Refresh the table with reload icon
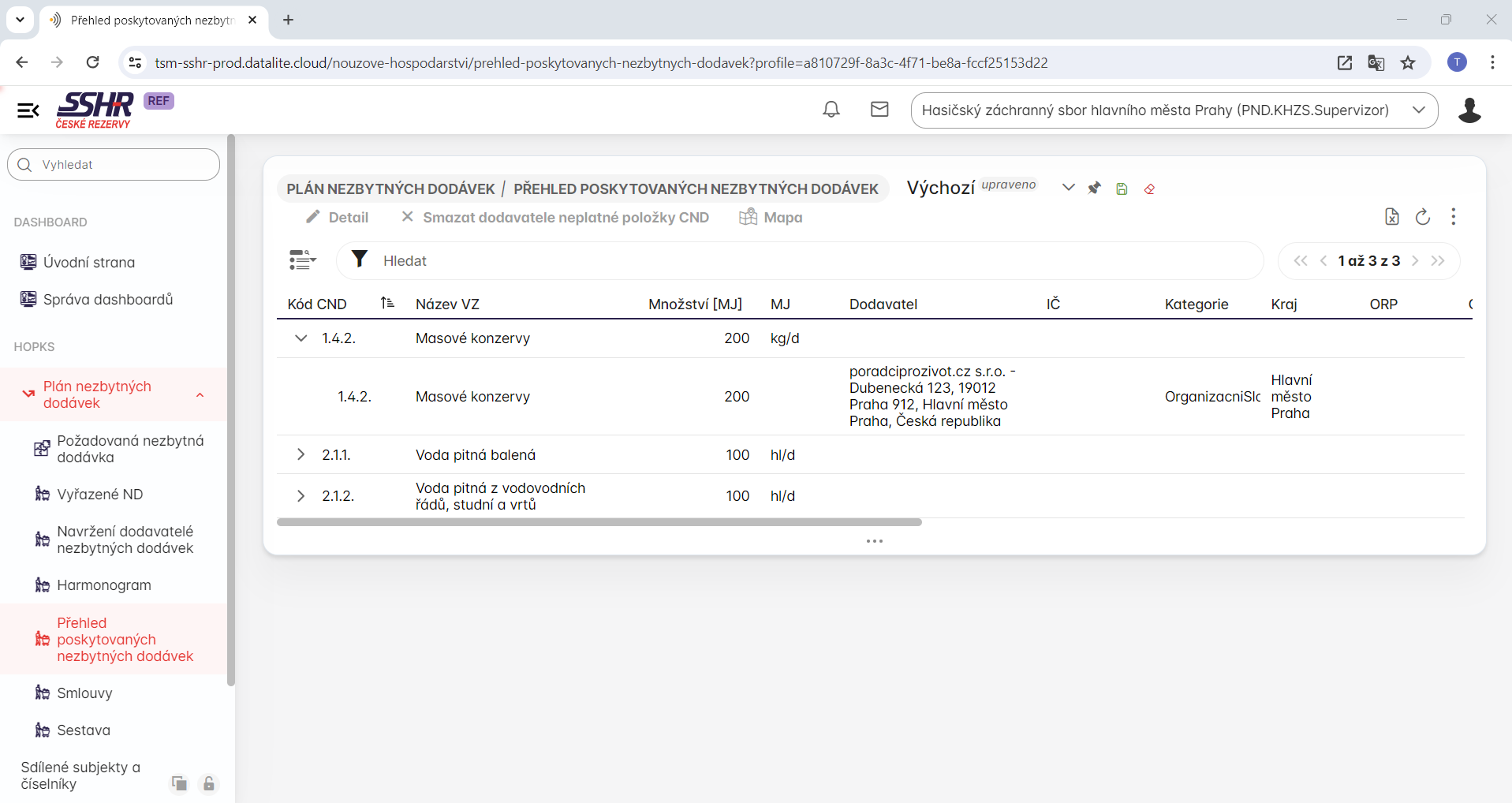Screen dimensions: 1512x803 coord(1422,217)
